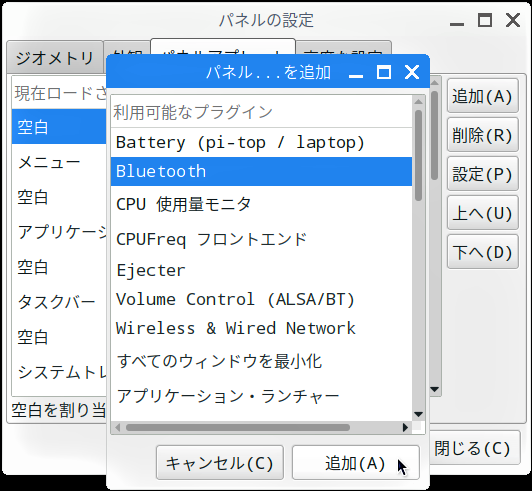Select アプリケーション・ランチャー plugin
532x491 pixels.
pos(261,396)
